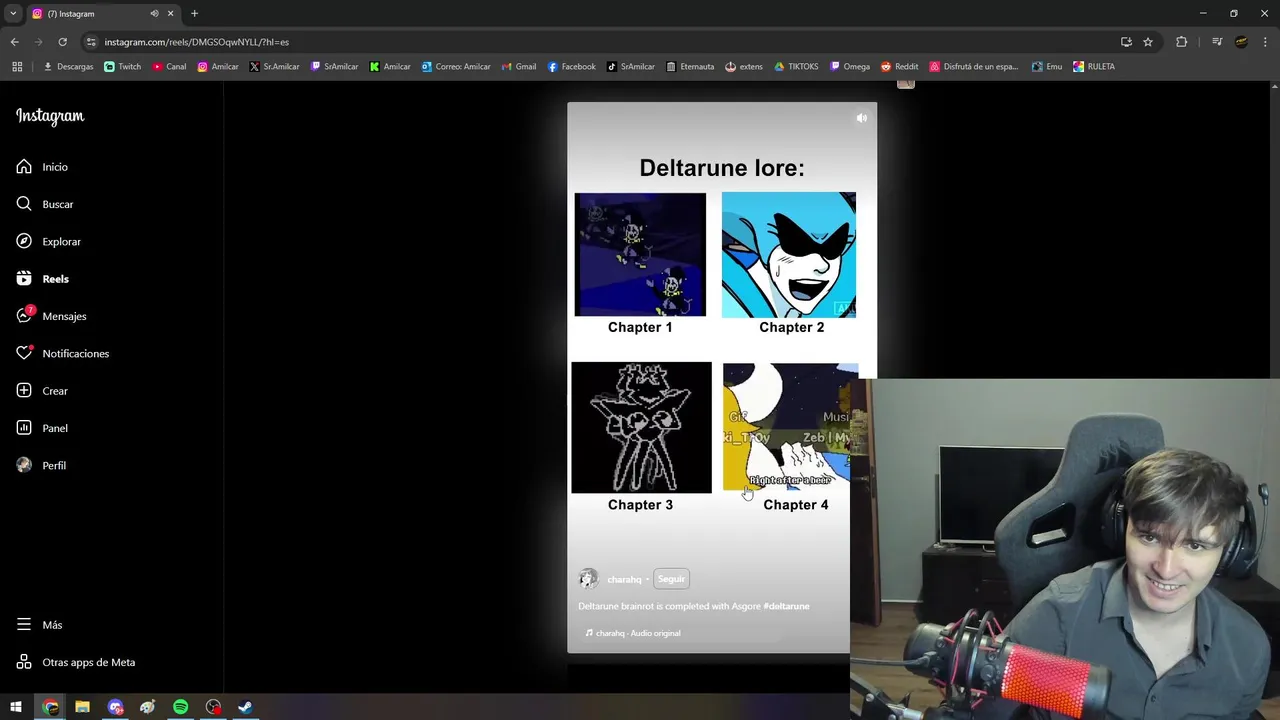This screenshot has width=1280, height=720.
Task: Open the Perfil avatar icon
Action: (x=24, y=465)
